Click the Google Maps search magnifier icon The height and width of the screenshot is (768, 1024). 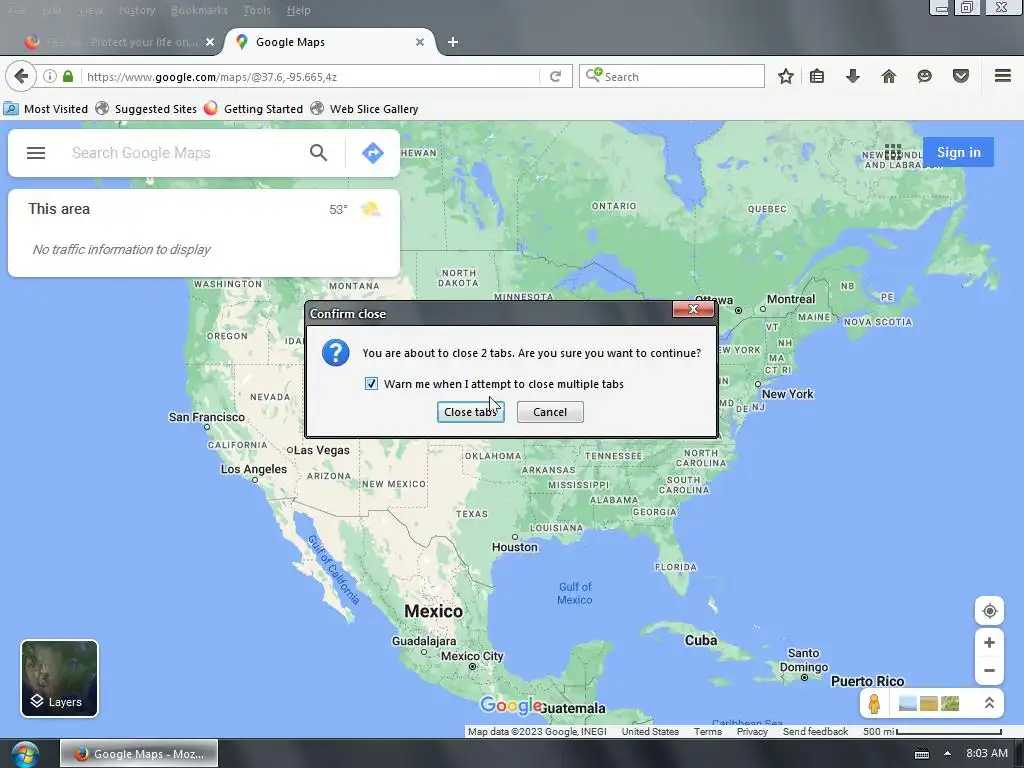(x=319, y=153)
